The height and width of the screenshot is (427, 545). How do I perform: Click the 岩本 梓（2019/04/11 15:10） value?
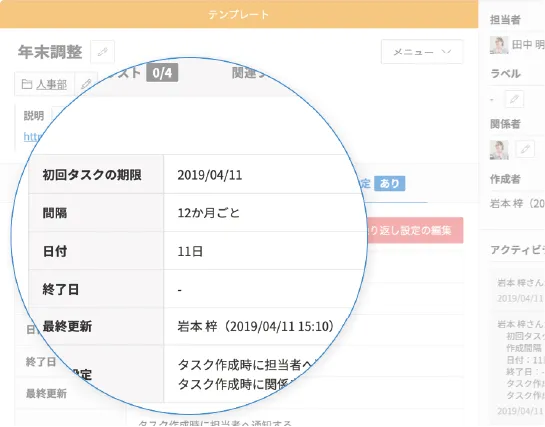(256, 326)
